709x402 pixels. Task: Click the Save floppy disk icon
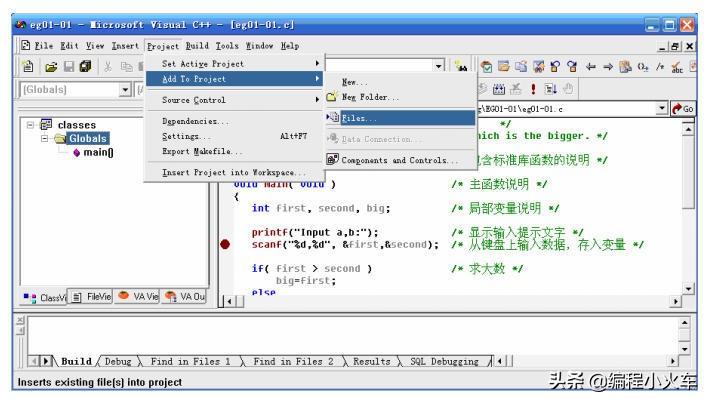point(69,67)
